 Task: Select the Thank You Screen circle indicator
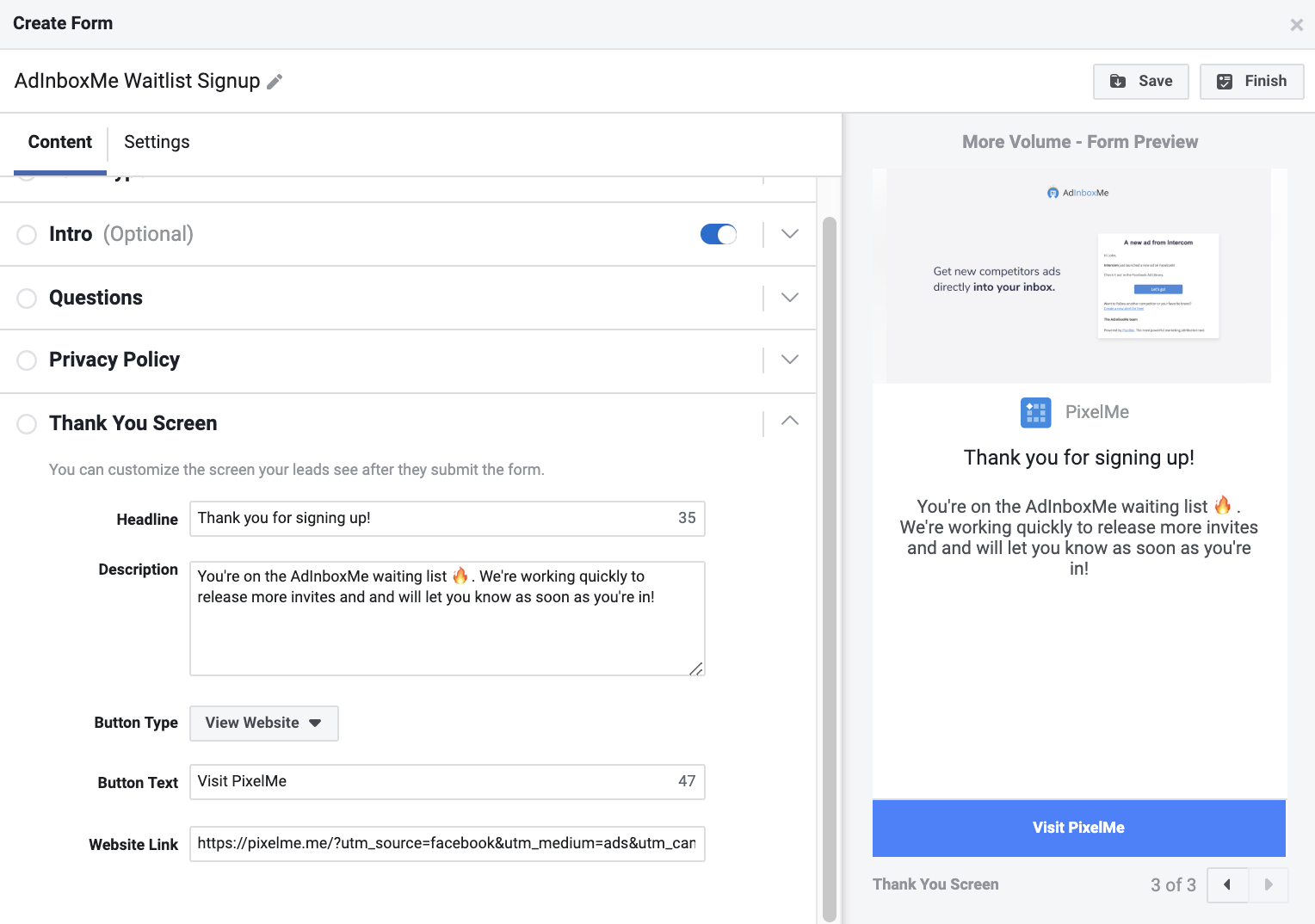coord(27,424)
